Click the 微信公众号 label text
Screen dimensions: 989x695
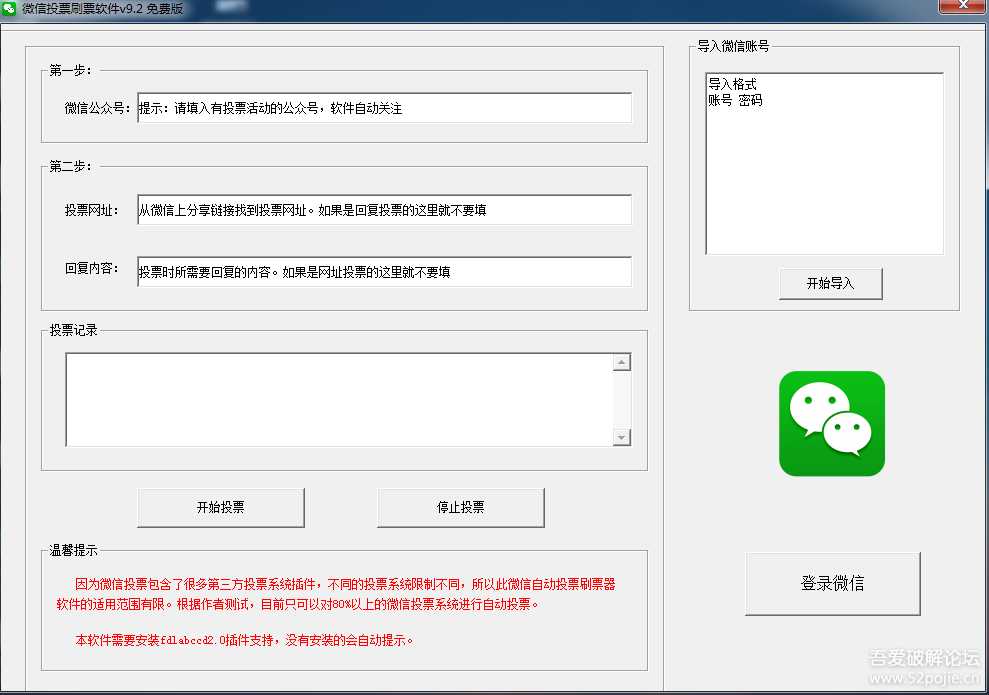point(98,108)
